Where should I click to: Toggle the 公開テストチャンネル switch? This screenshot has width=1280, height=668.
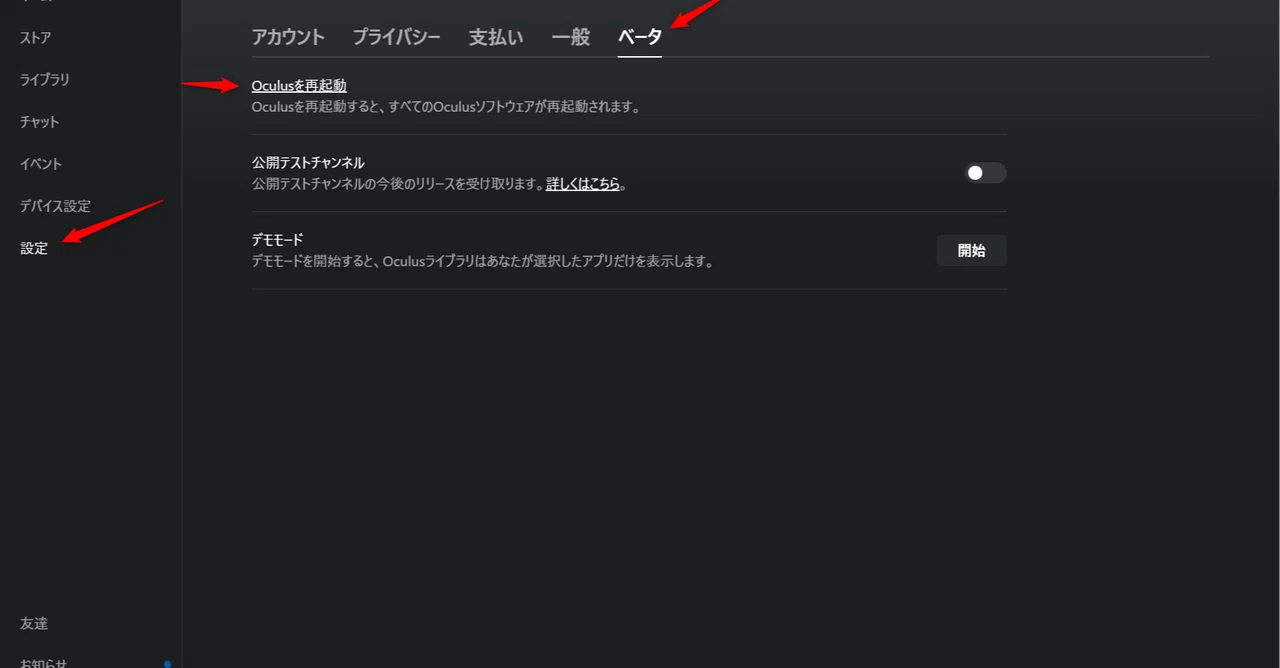click(985, 173)
